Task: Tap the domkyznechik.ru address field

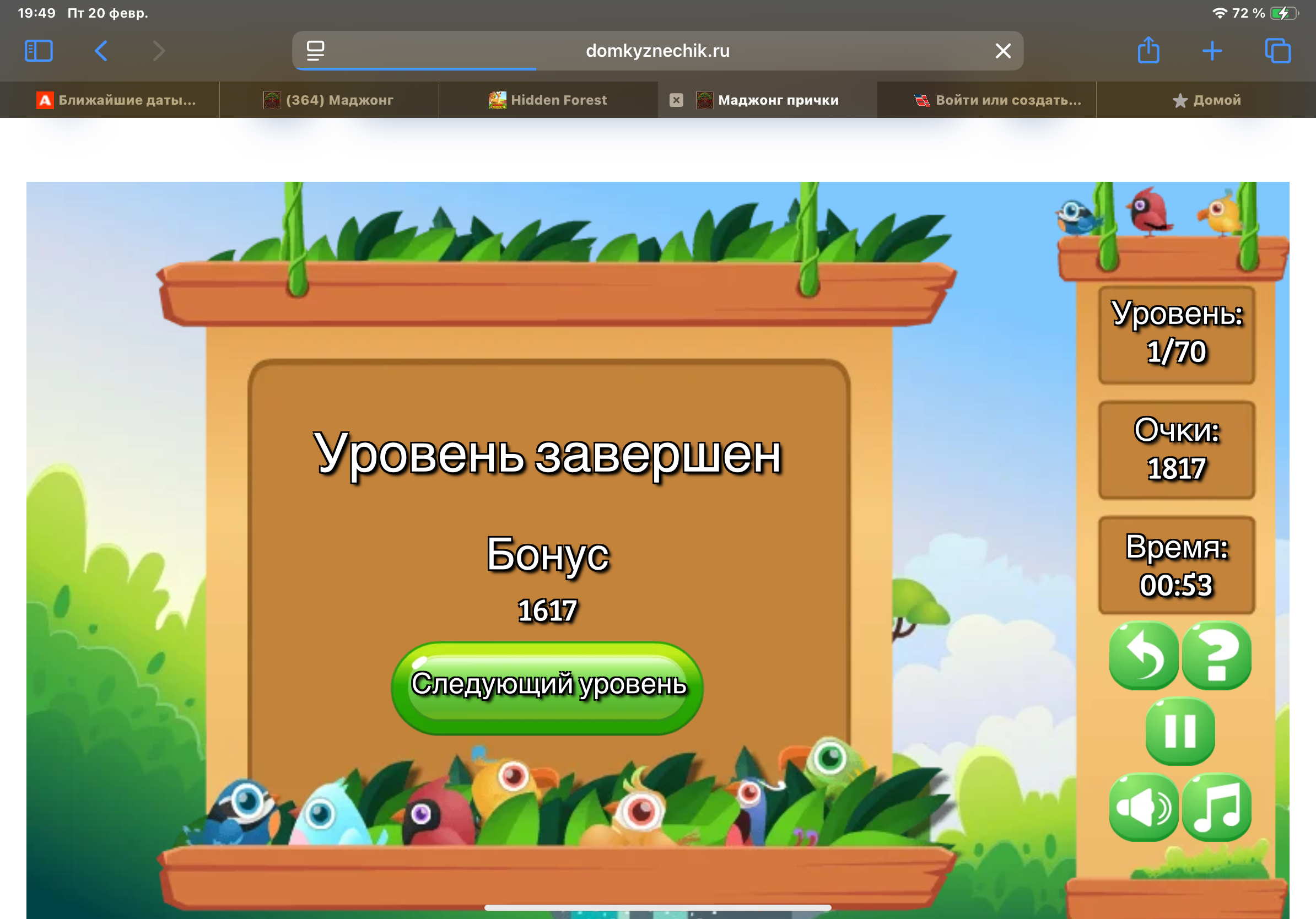Action: point(657,51)
